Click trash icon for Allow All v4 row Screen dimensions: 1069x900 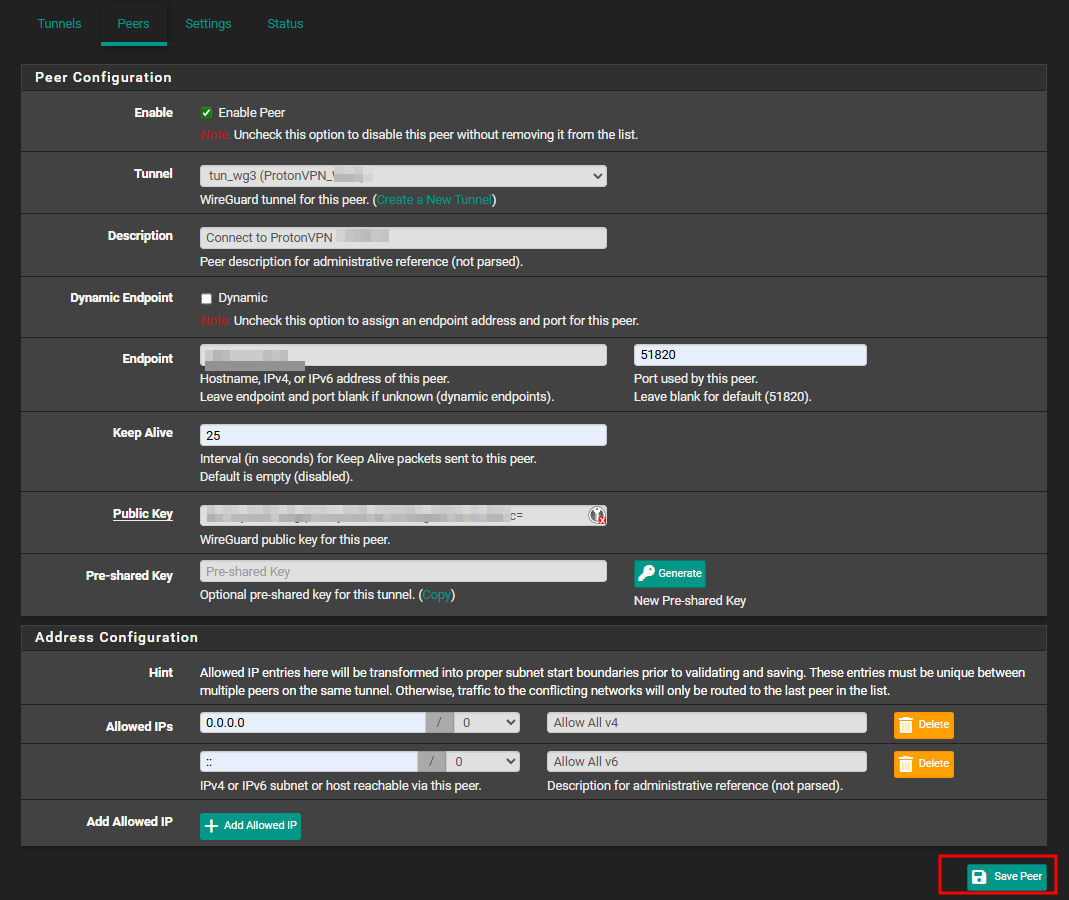coord(905,725)
